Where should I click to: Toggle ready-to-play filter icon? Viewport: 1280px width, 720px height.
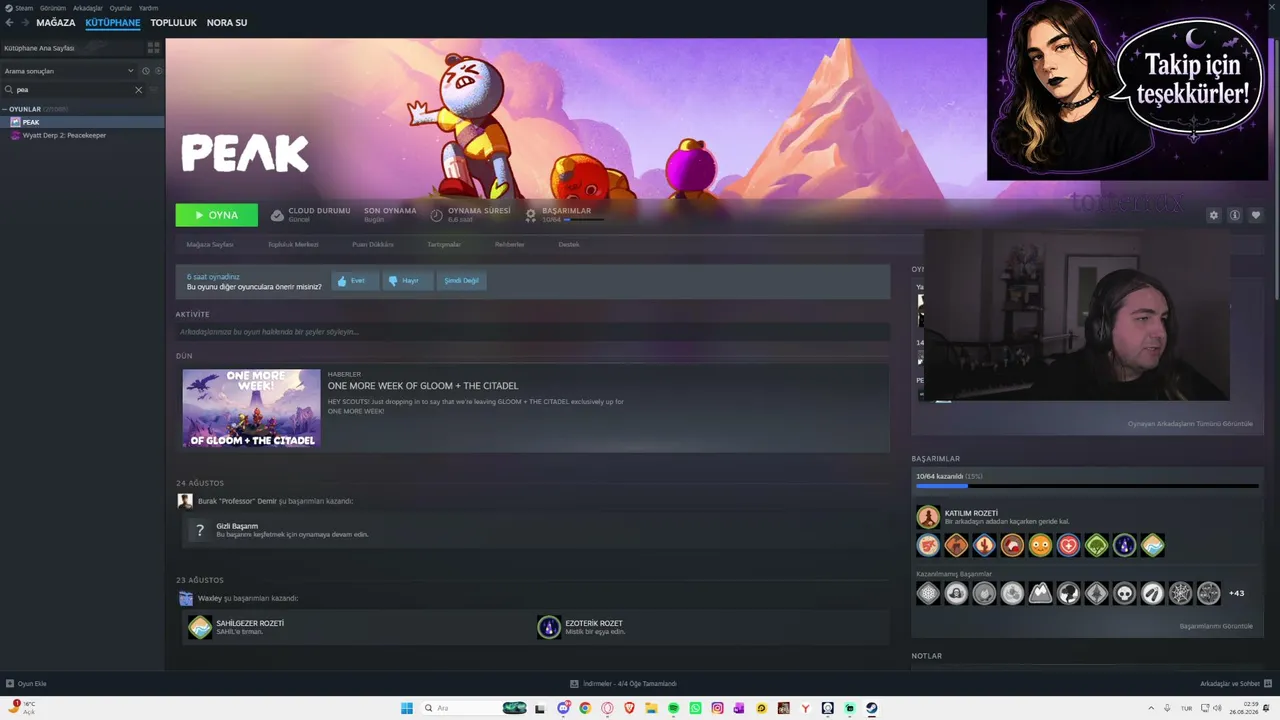point(158,71)
